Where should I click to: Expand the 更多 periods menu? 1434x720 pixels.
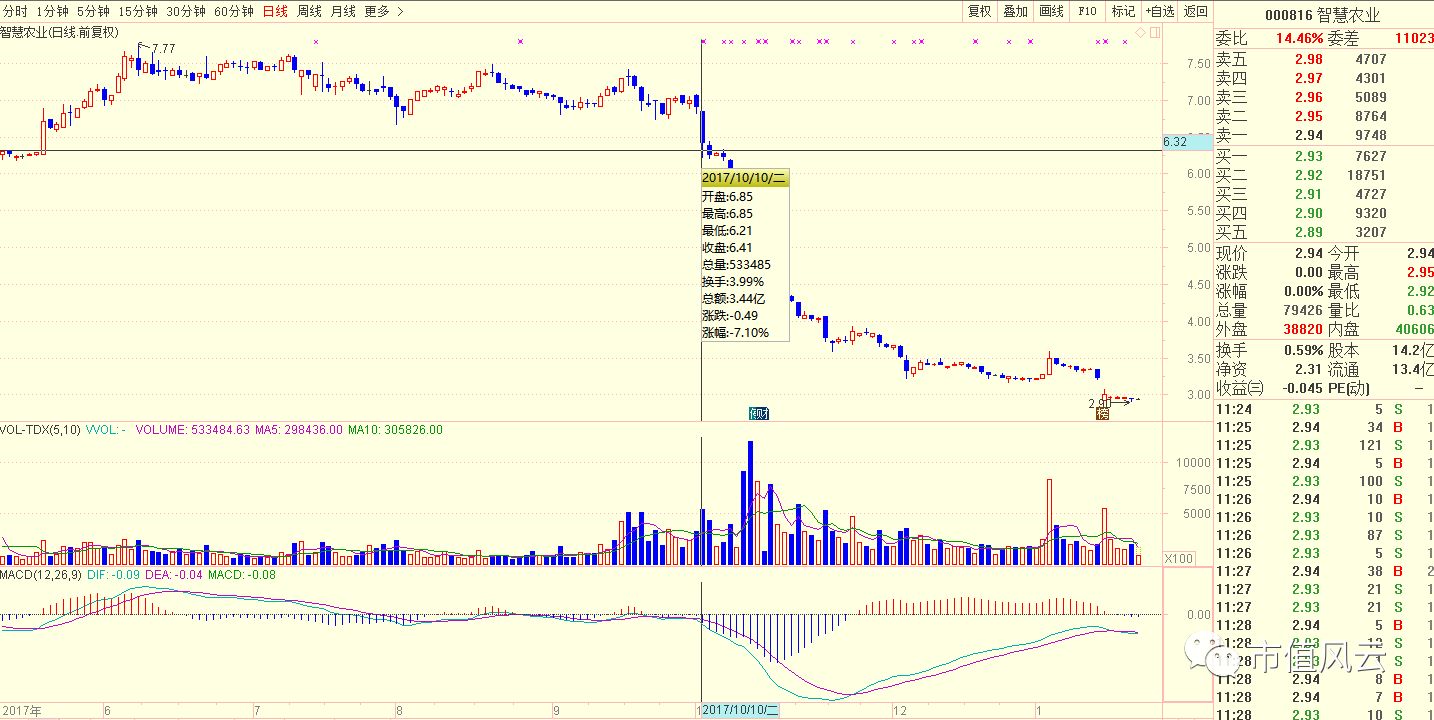[384, 11]
